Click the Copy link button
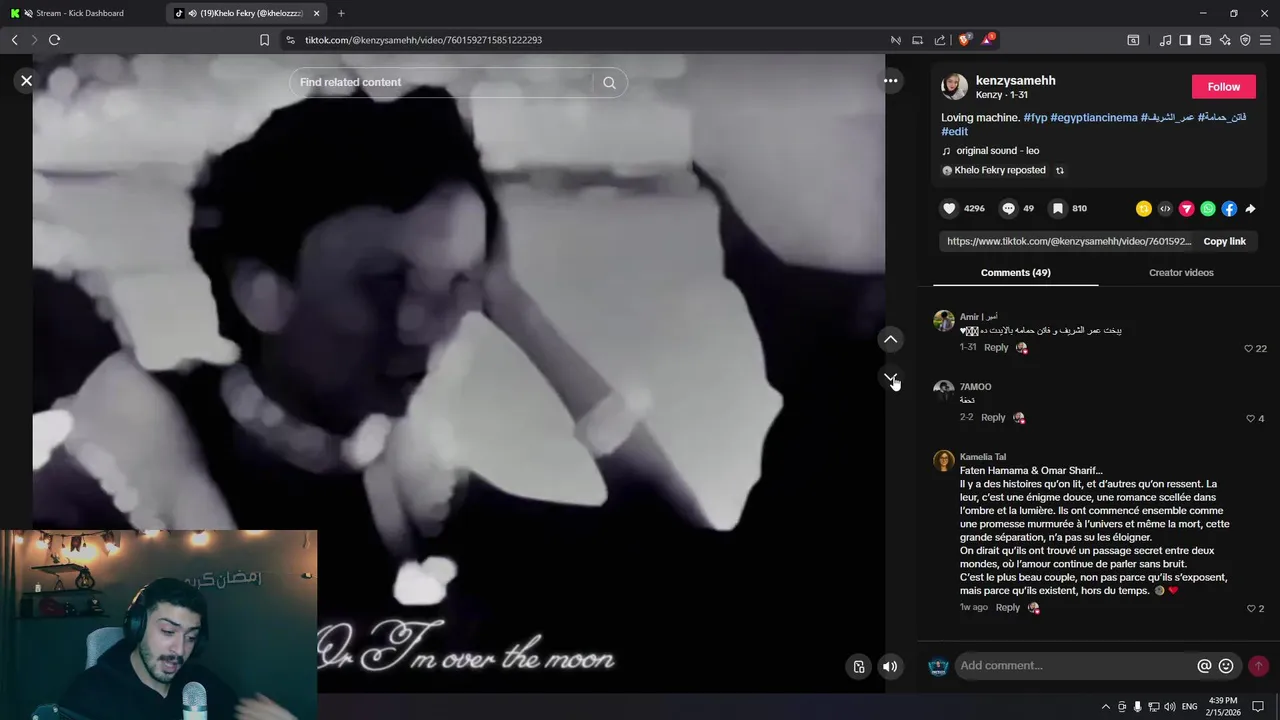This screenshot has width=1280, height=720. tap(1224, 241)
